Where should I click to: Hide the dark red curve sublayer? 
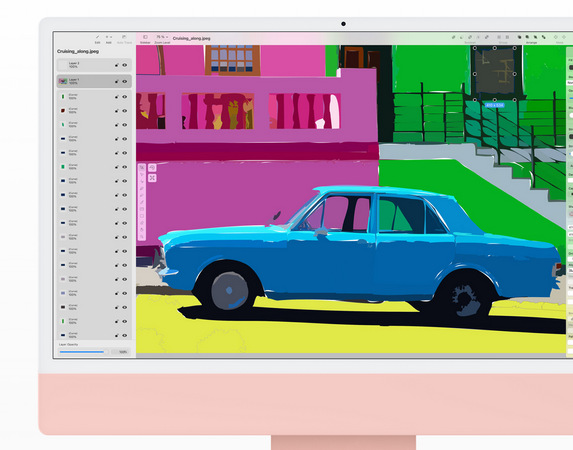[125, 111]
